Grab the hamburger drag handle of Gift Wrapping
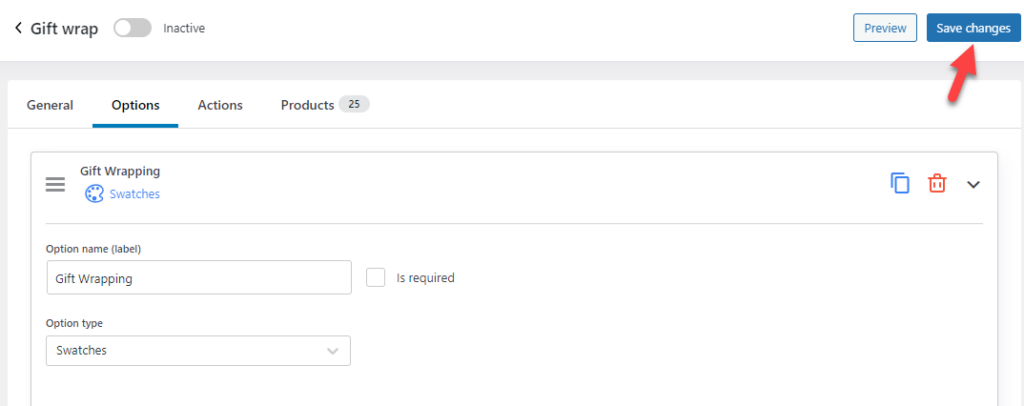This screenshot has width=1024, height=406. (x=56, y=185)
